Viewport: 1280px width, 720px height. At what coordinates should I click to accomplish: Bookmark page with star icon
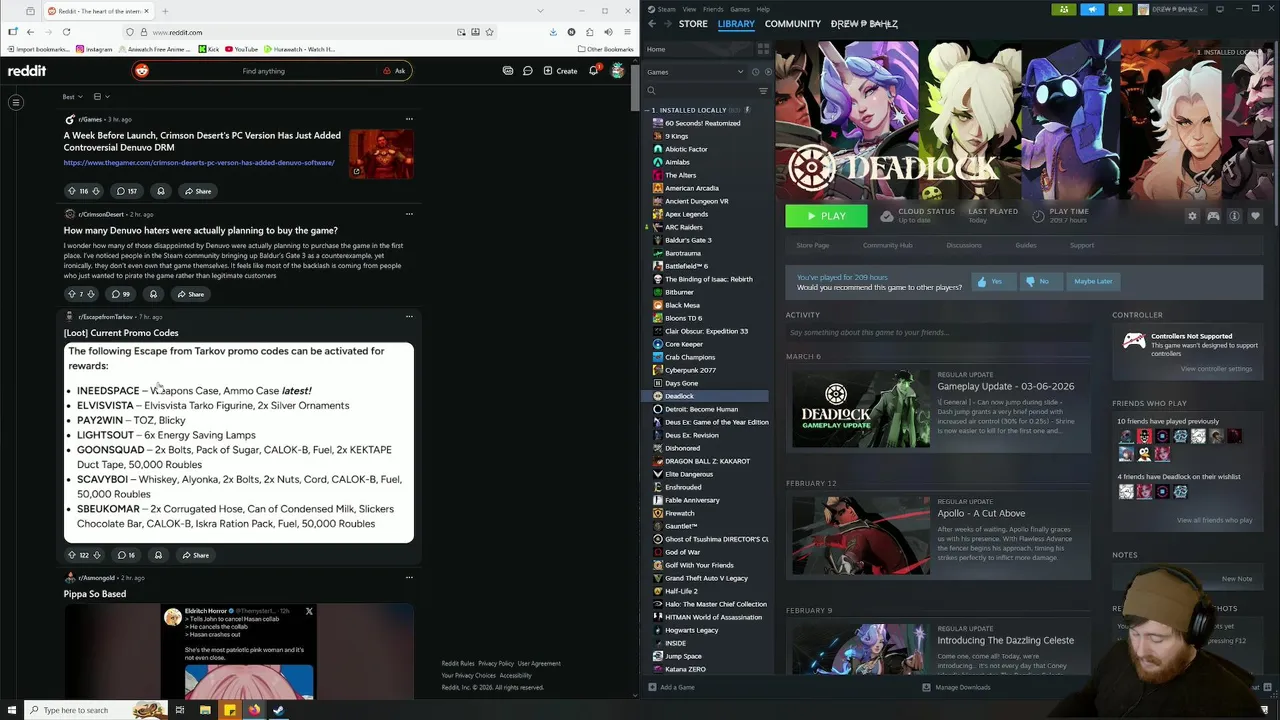[x=489, y=32]
